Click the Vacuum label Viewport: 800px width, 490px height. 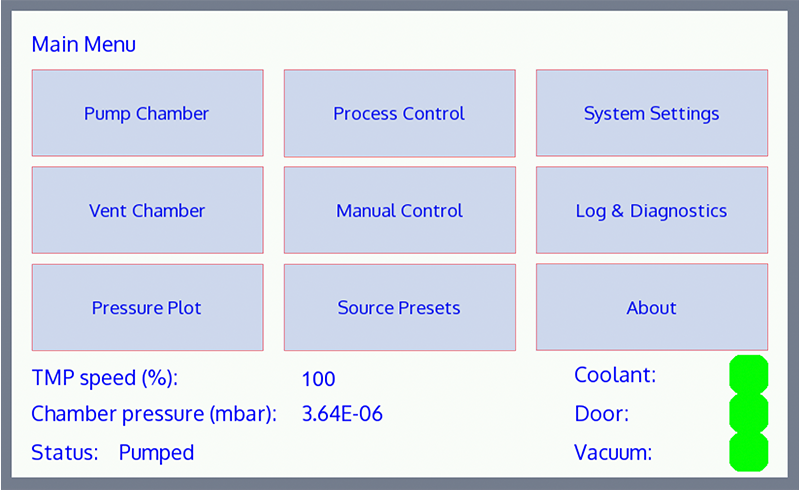coord(613,452)
